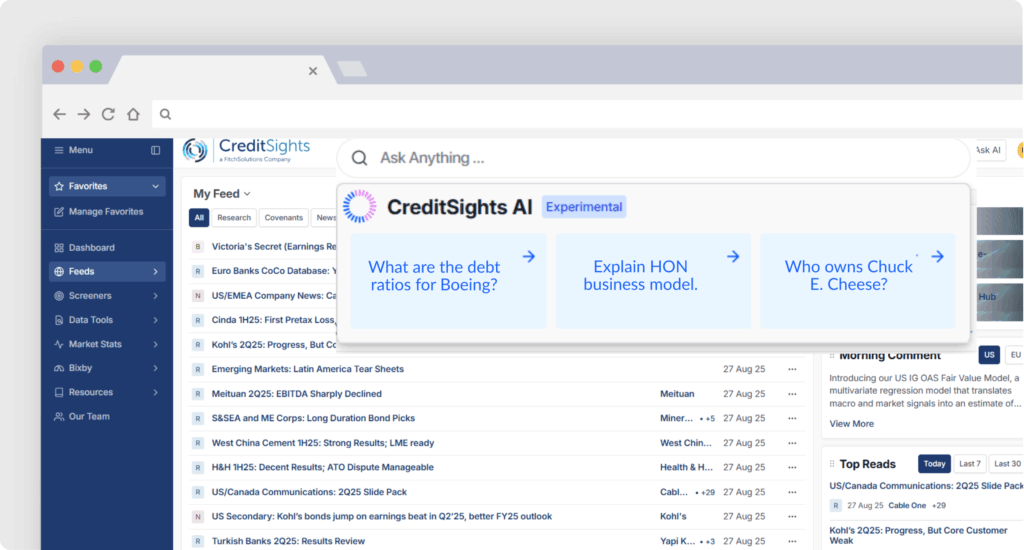Expand the Data Tools submenu arrow
Screen dimensions: 1024x550
point(155,320)
